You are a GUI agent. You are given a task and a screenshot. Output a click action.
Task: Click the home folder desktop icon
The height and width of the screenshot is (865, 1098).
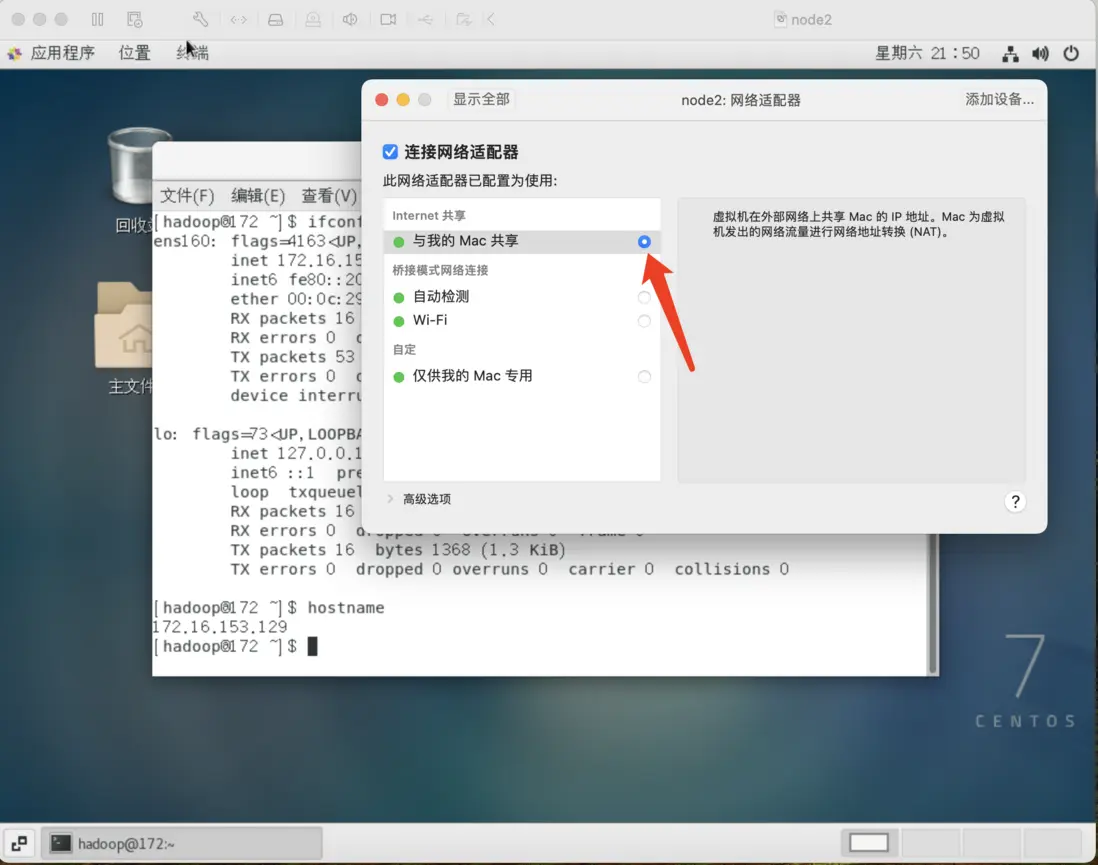(125, 326)
